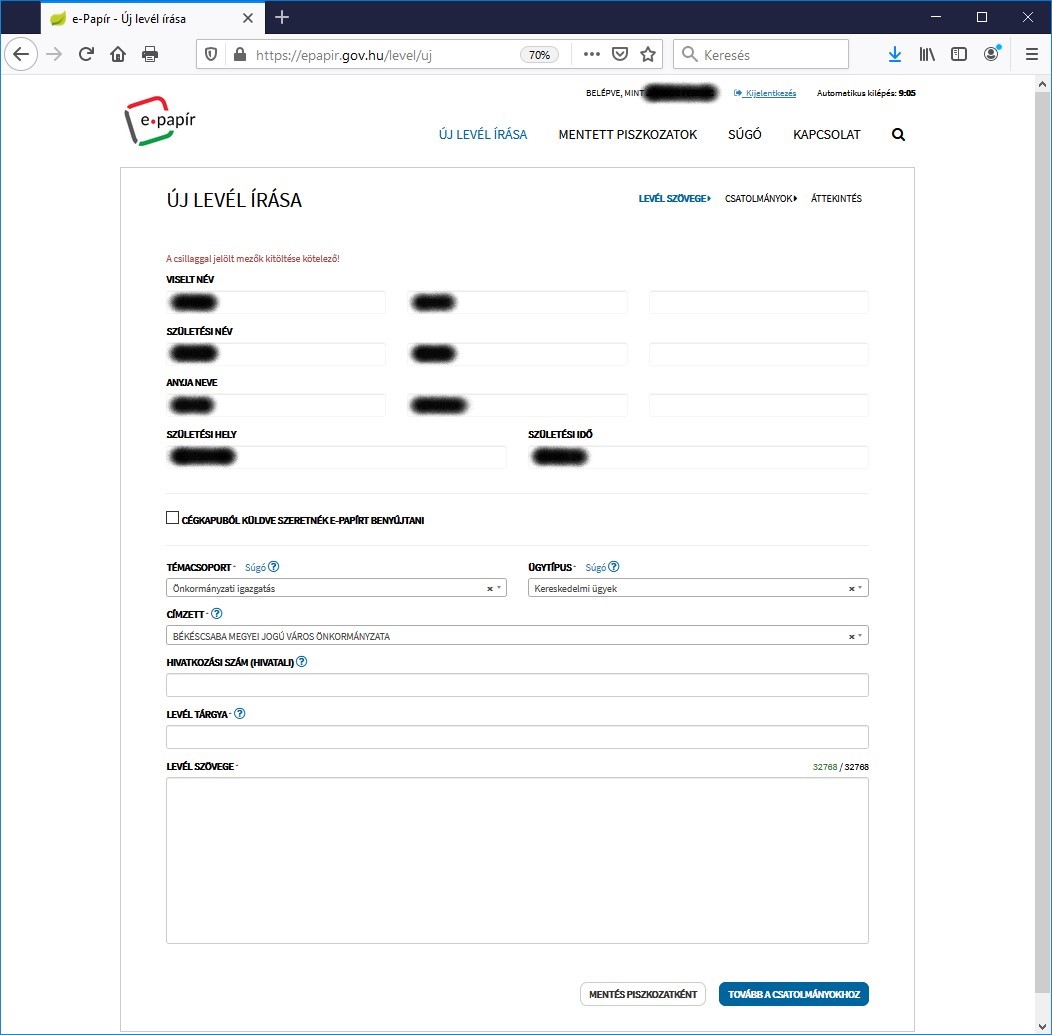Click the print icon in the browser toolbar

pyautogui.click(x=150, y=54)
